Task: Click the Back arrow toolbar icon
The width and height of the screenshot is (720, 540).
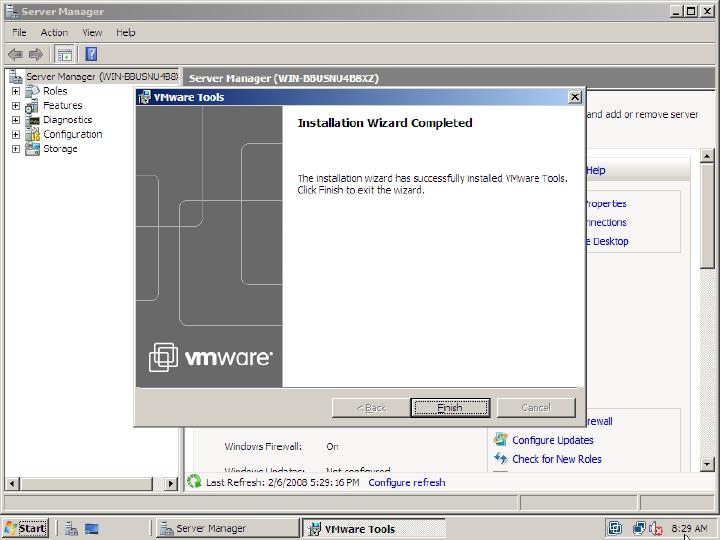Action: [x=16, y=55]
